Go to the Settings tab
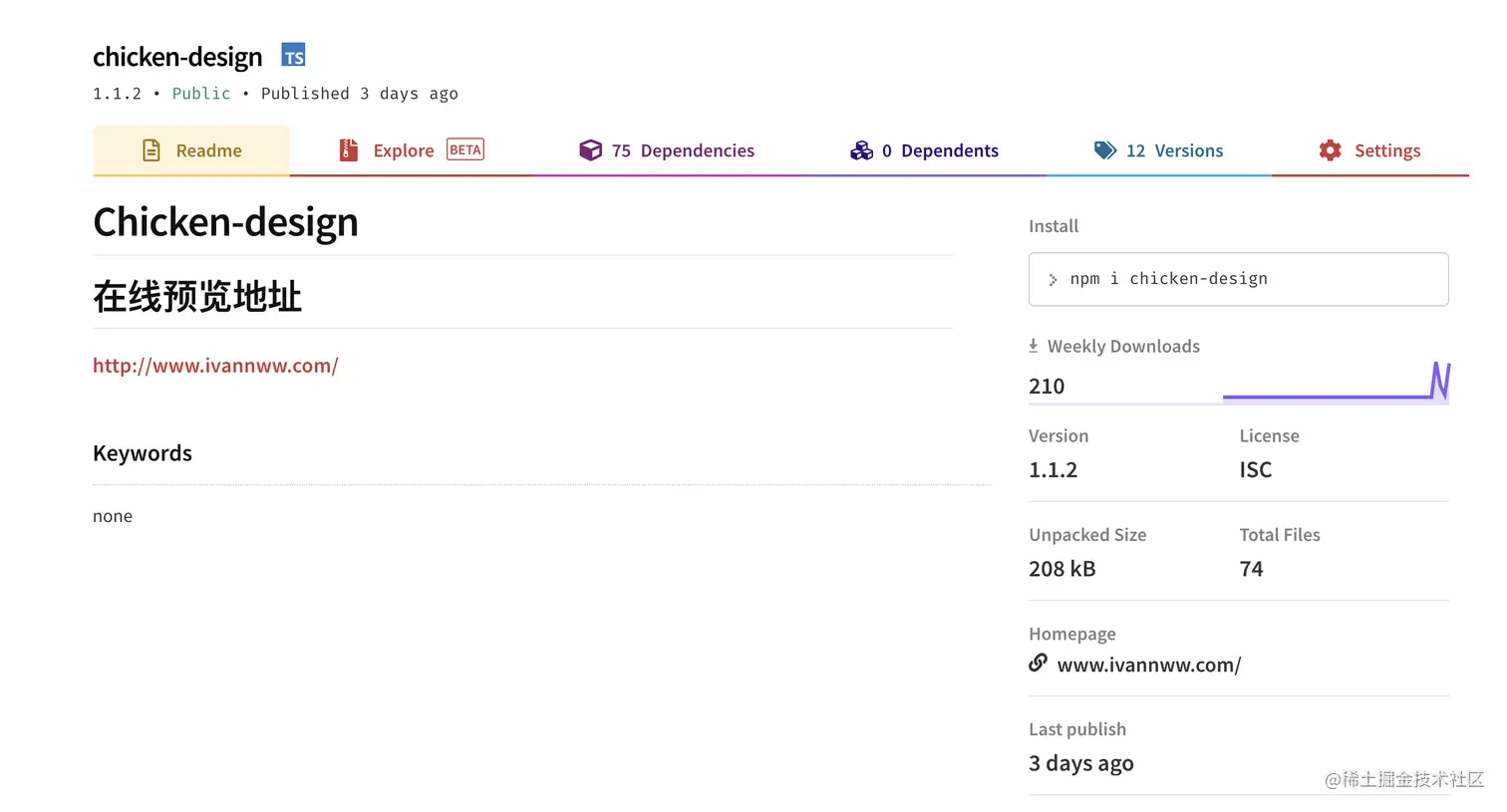 [1369, 150]
